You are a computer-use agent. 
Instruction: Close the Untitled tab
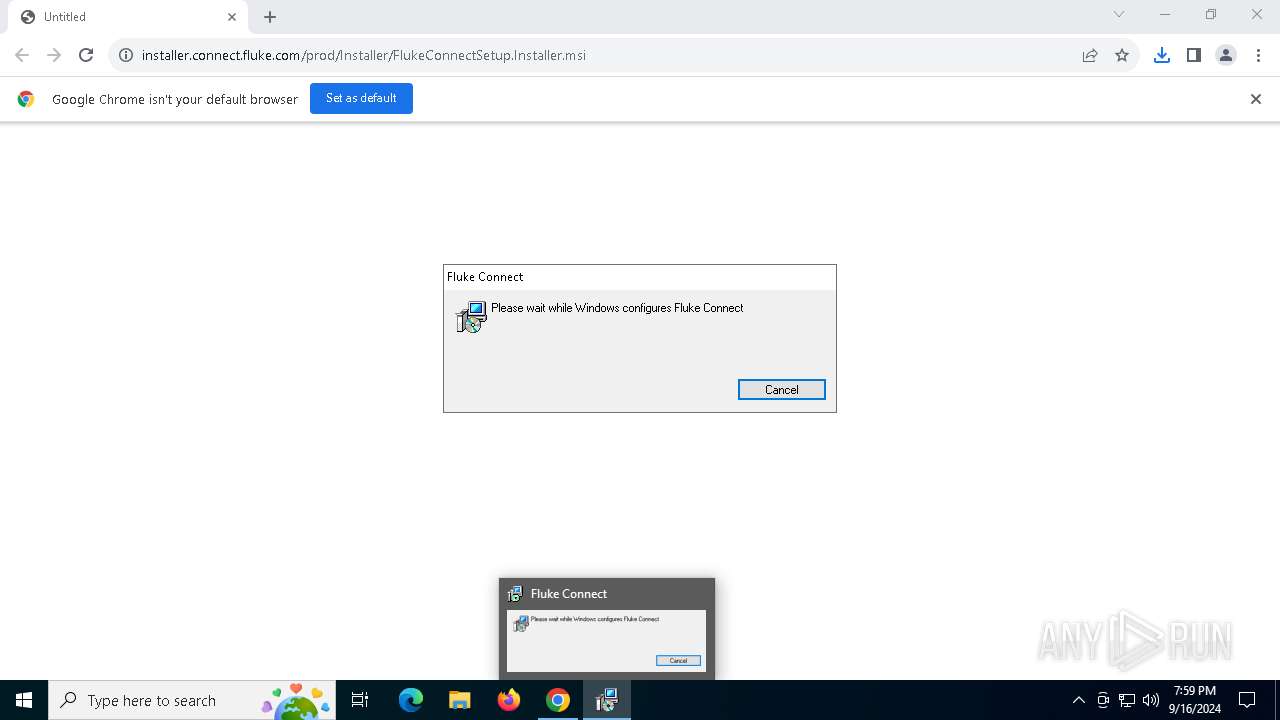(x=232, y=17)
